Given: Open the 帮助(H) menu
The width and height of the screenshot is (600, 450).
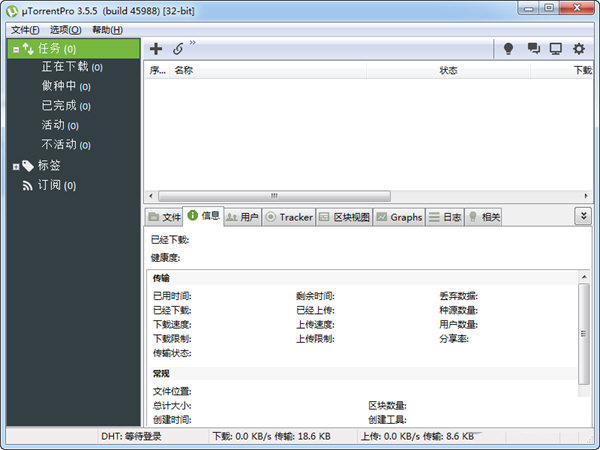Looking at the screenshot, I should [108, 30].
